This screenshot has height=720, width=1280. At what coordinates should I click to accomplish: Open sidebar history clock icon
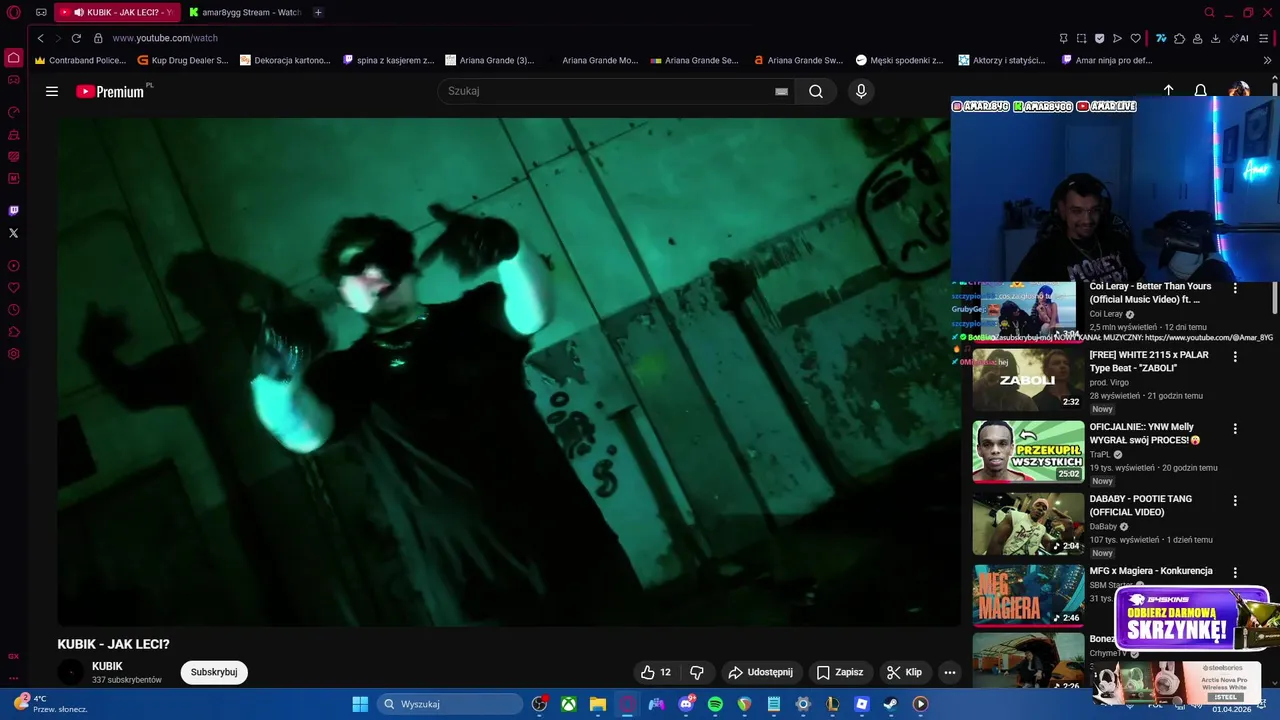(13, 310)
